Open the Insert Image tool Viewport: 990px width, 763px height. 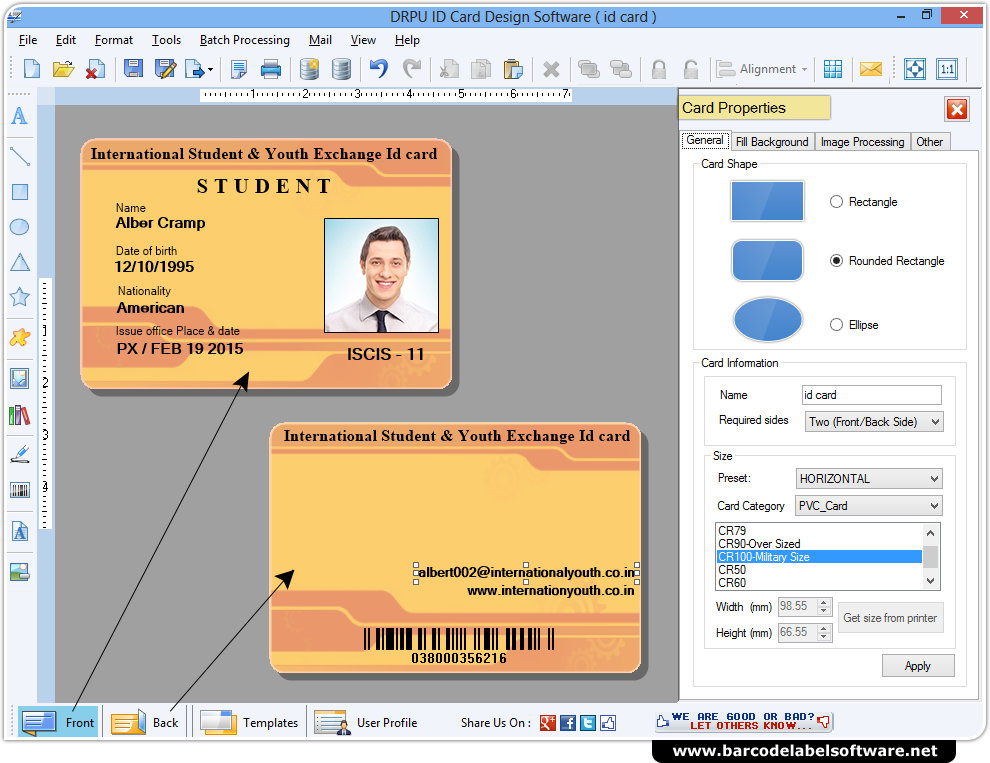coord(18,378)
